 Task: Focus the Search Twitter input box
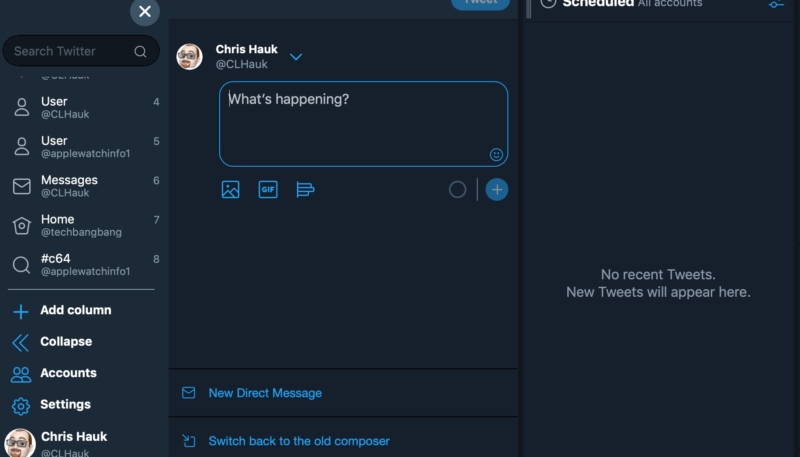[x=70, y=51]
